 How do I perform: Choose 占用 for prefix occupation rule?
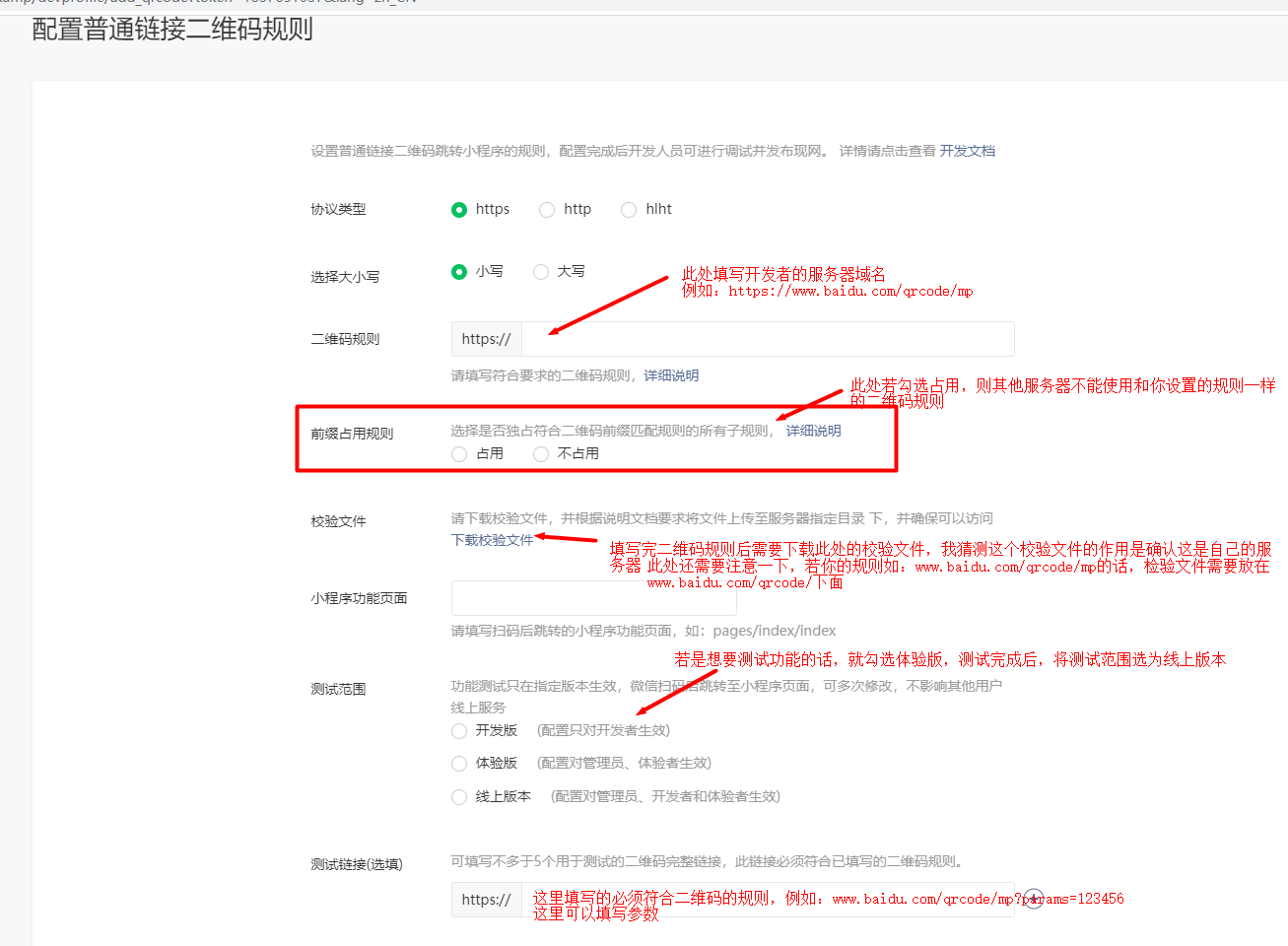pos(459,454)
